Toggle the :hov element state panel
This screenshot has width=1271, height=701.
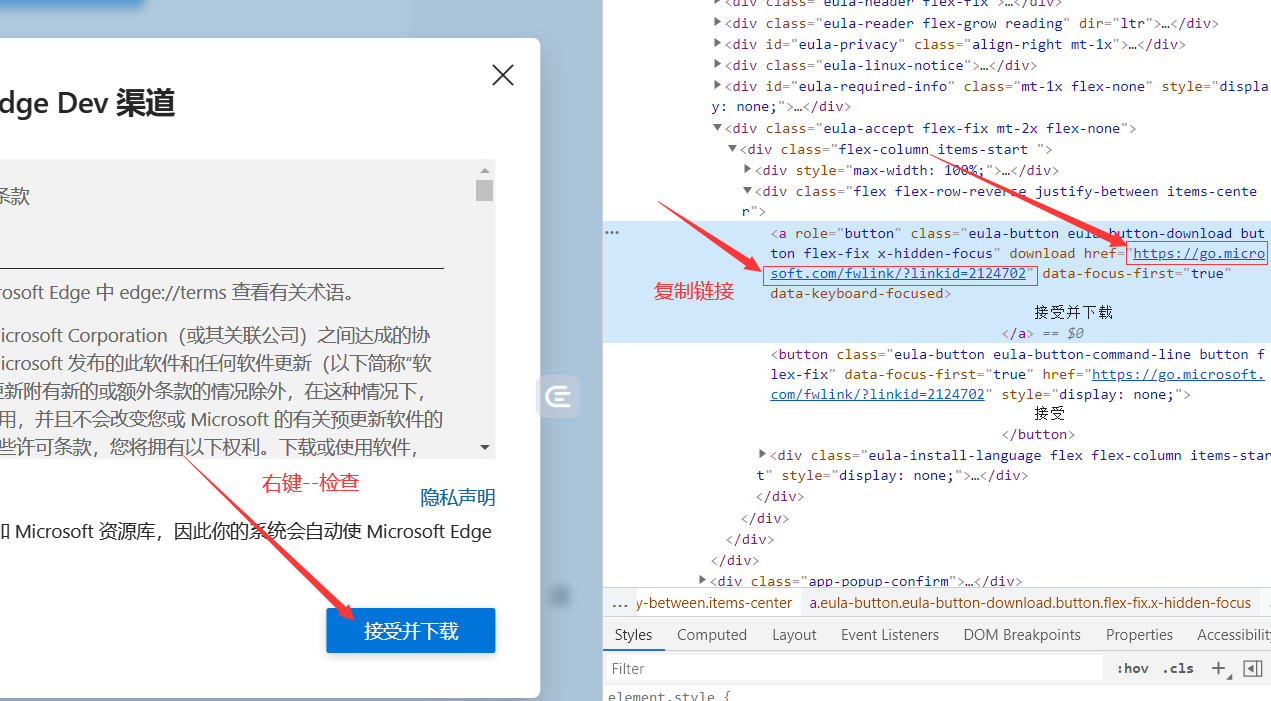click(x=1133, y=668)
